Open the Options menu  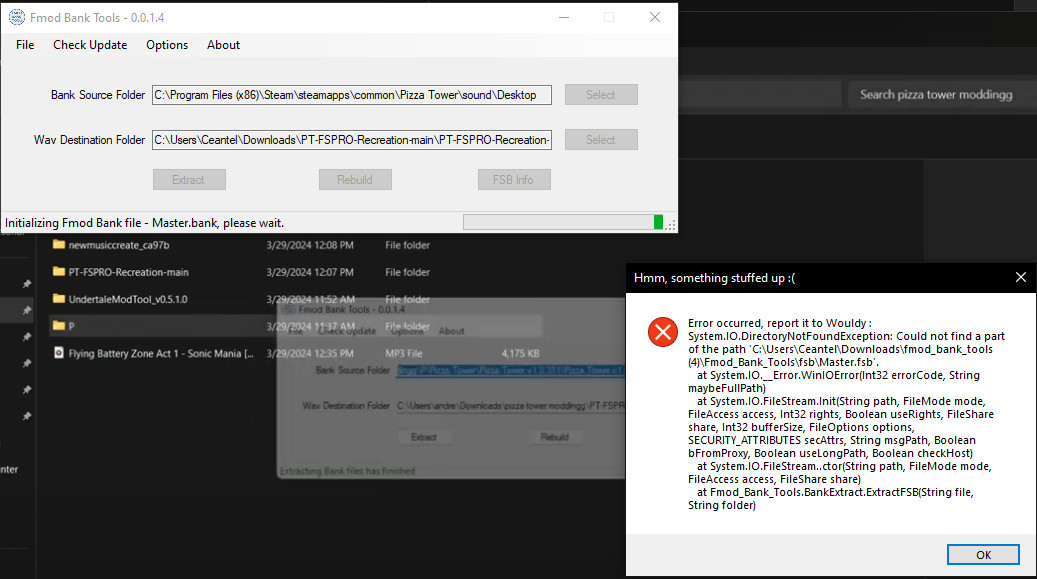tap(166, 45)
